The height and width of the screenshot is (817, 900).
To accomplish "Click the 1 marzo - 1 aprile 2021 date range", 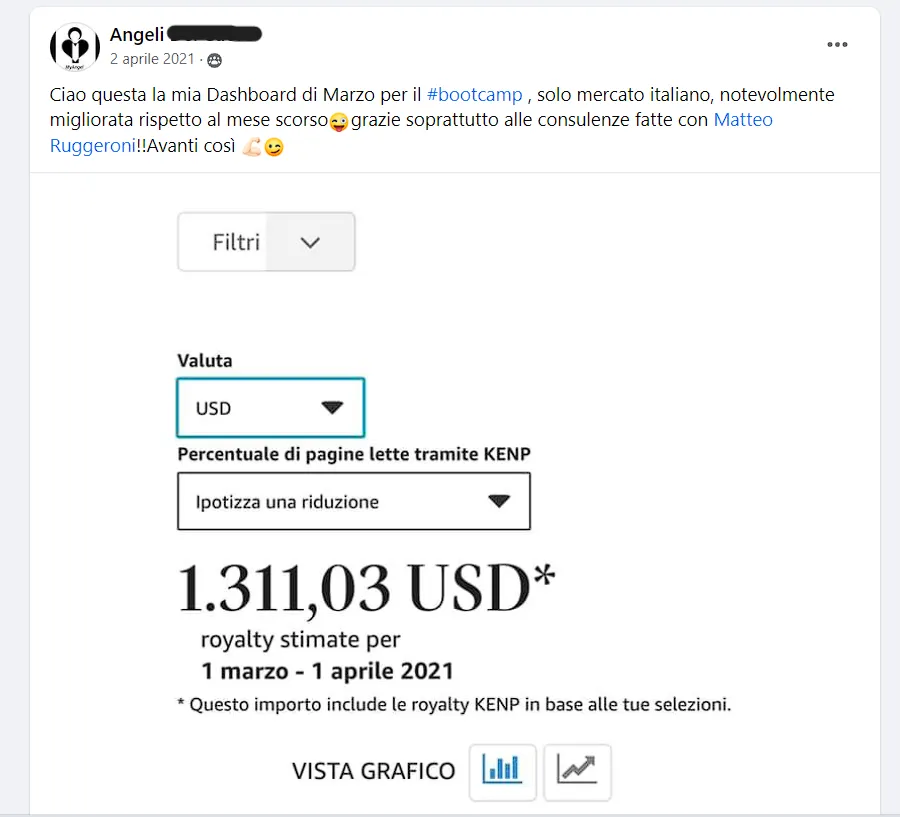I will 327,671.
